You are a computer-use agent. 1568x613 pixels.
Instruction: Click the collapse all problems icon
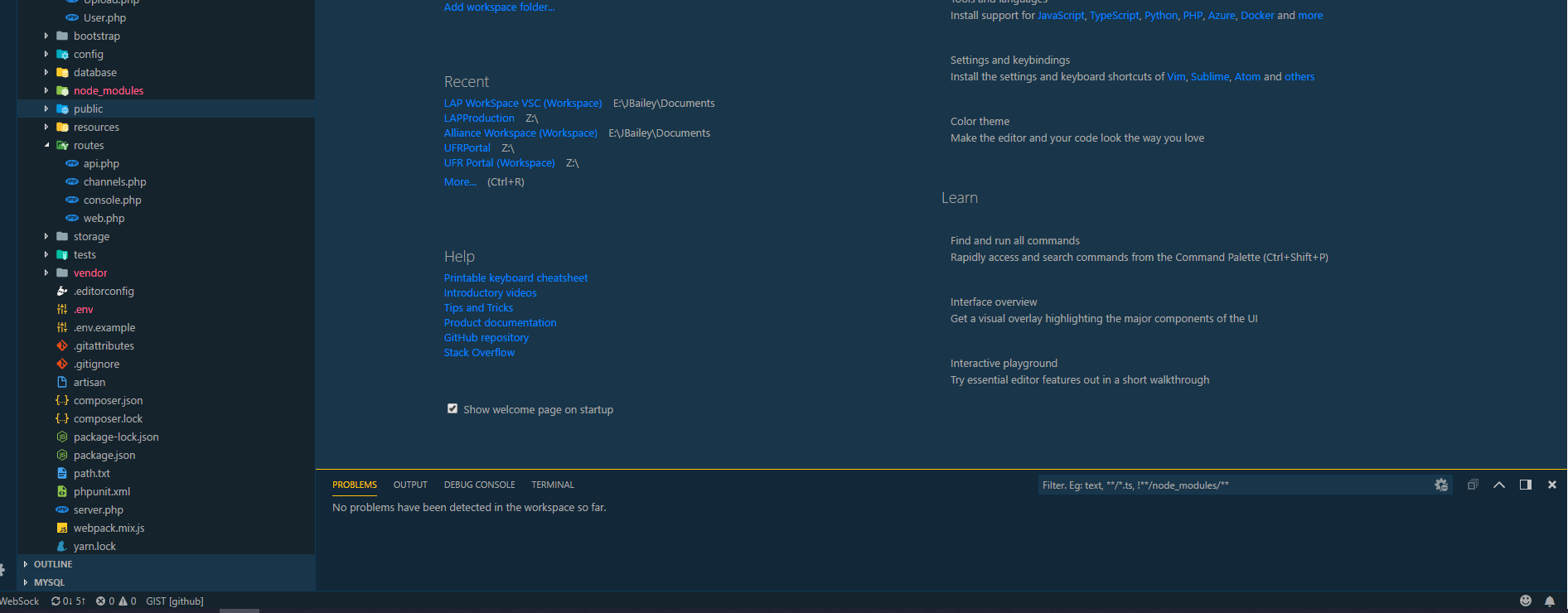[1473, 485]
